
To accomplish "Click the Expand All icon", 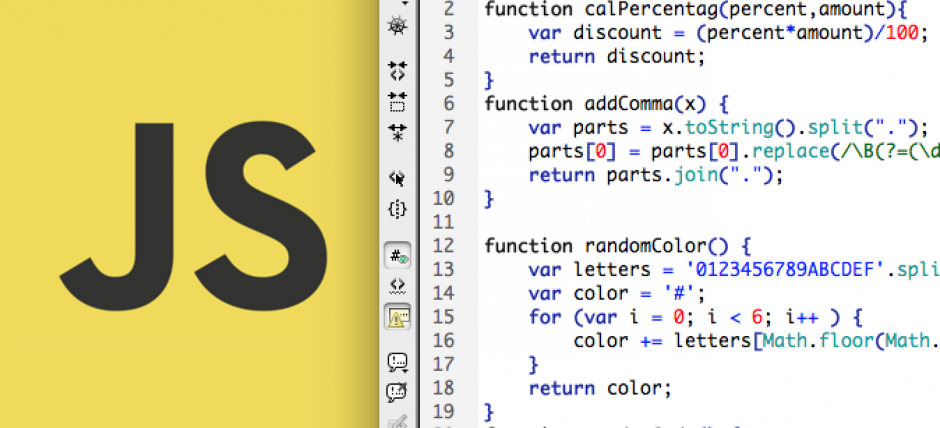I will tap(397, 132).
